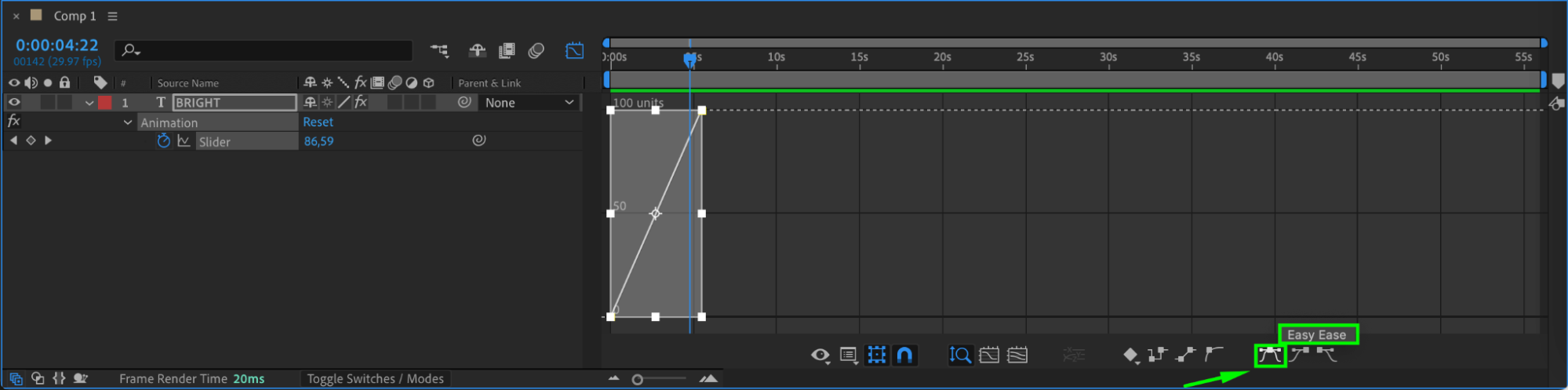Click the Easy Ease keyframe button
The image size is (1568, 390).
(x=1269, y=355)
